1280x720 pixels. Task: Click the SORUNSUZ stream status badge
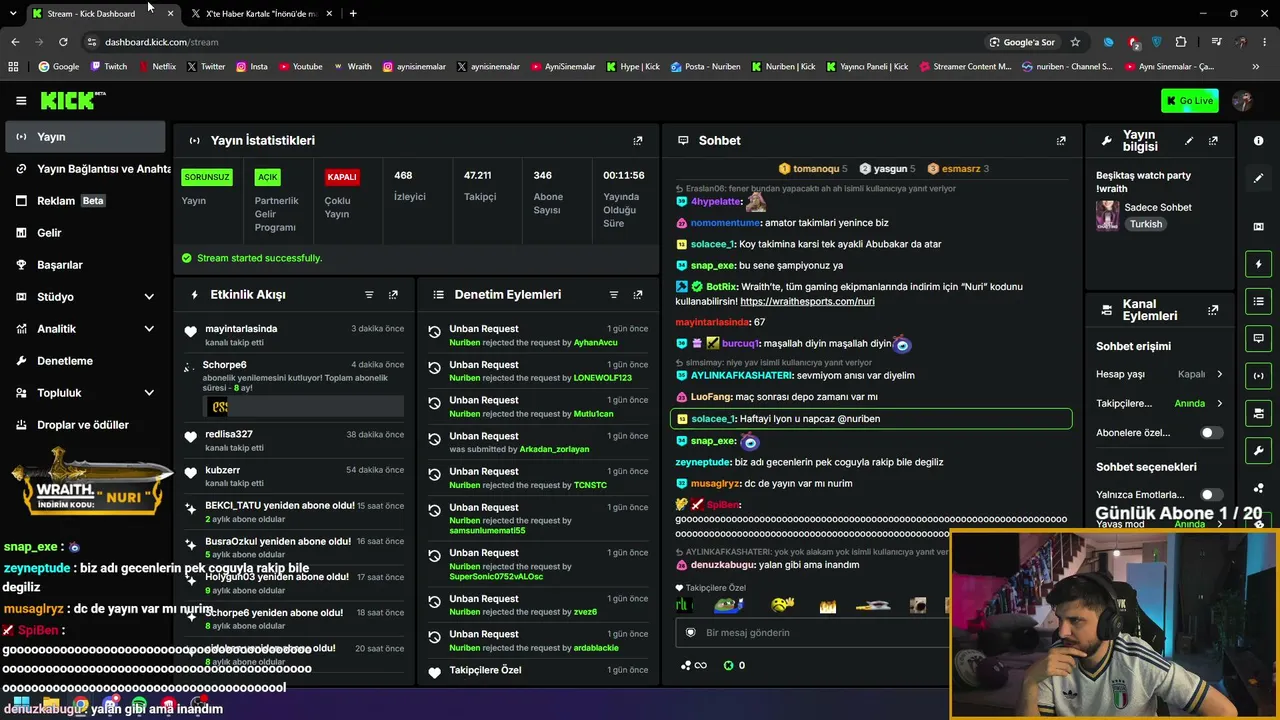[x=207, y=177]
